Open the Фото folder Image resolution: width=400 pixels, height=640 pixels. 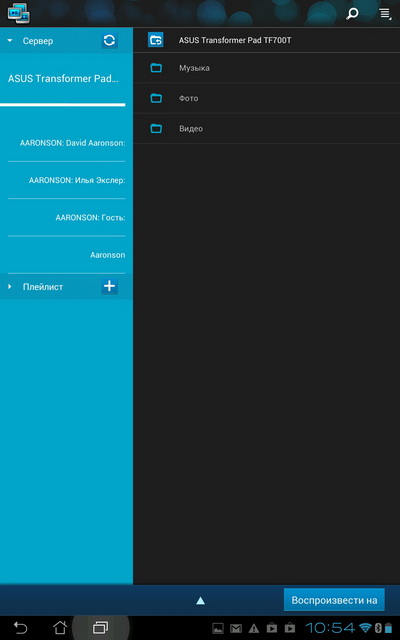267,98
